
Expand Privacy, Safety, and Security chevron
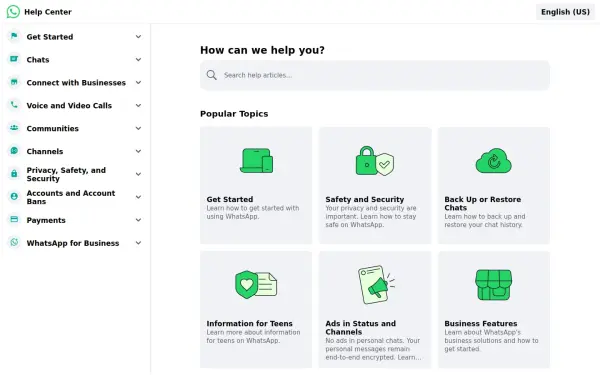tap(138, 174)
